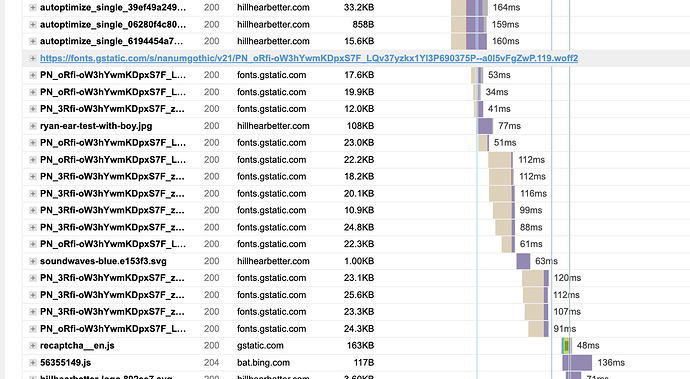This screenshot has width=690, height=379.
Task: Open the fonts.gstatic.com nanumgothic woff2 URL
Action: [x=309, y=58]
